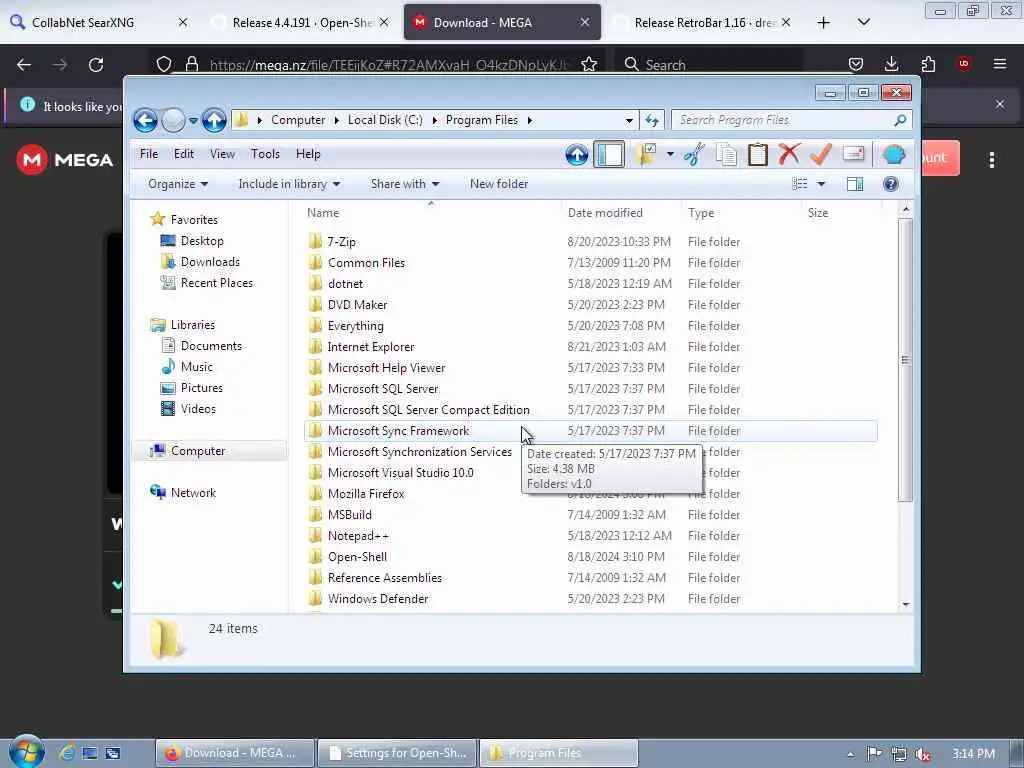Screen dimensions: 1024x768
Task: Open the recent pages dropdown arrow
Action: pos(193,121)
